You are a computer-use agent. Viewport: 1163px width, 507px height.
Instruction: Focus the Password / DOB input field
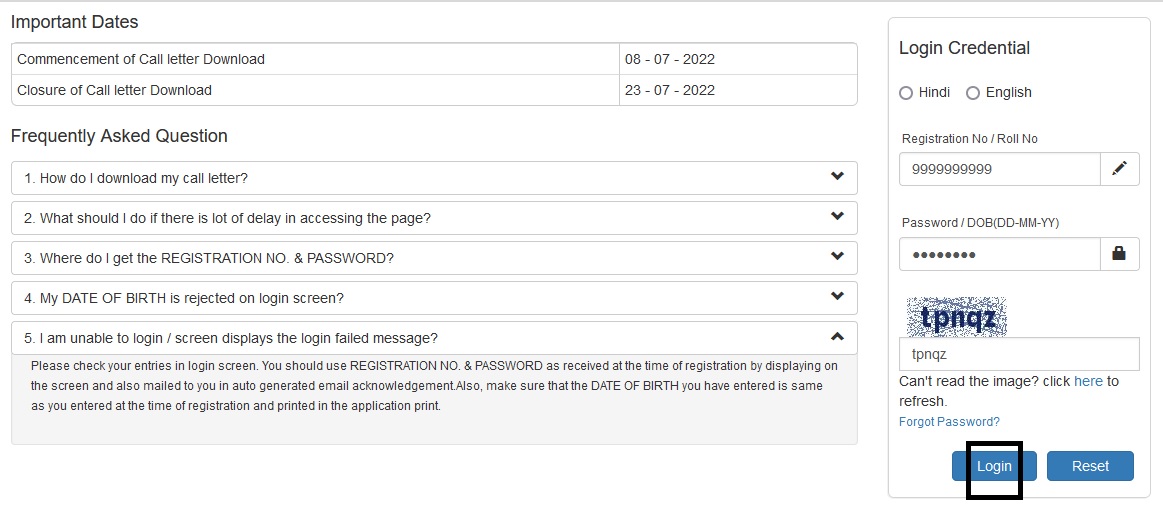(x=1000, y=254)
